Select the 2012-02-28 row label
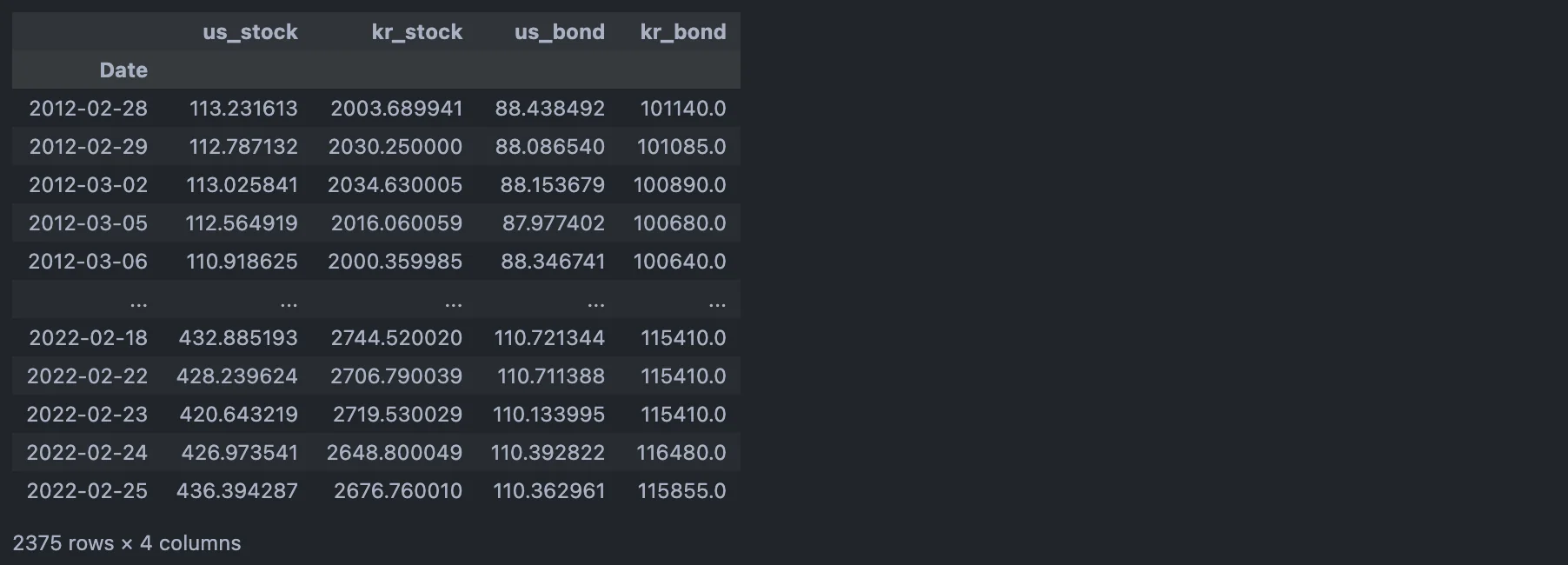Image resolution: width=1568 pixels, height=565 pixels. pos(88,109)
